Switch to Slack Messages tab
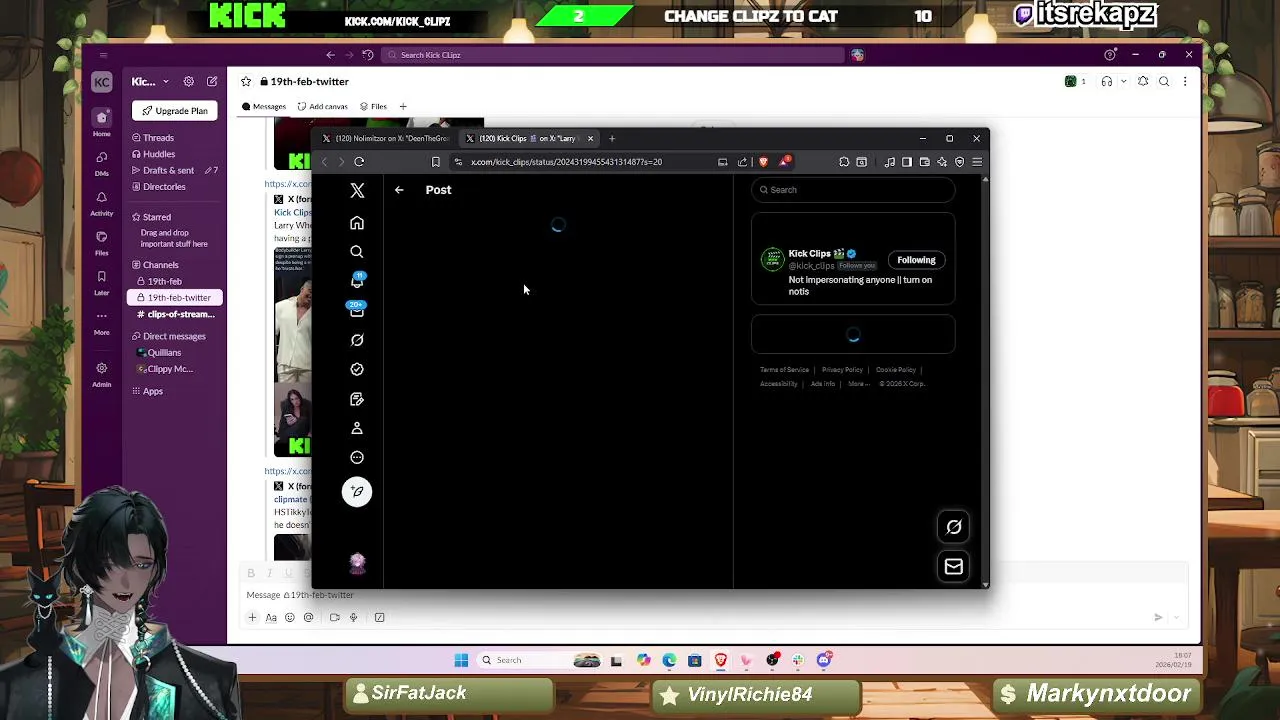The width and height of the screenshot is (1280, 720). (x=264, y=107)
